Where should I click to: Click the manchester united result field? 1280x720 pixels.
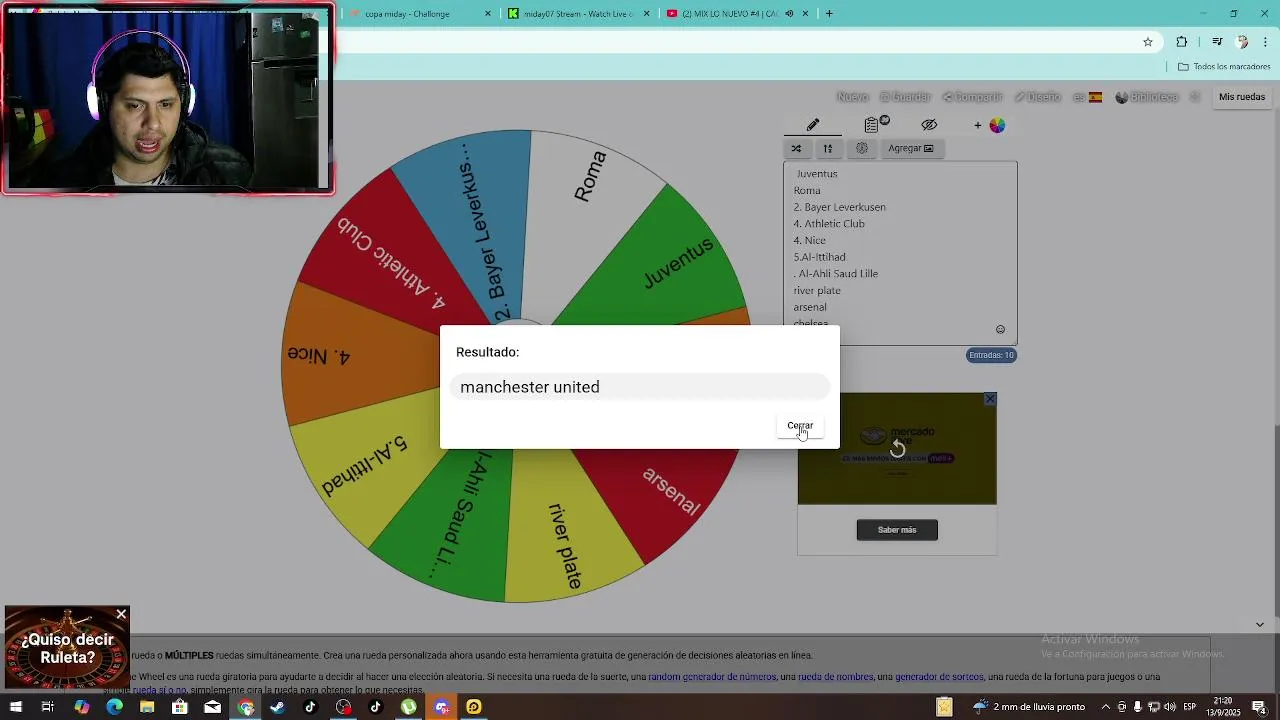click(x=640, y=387)
